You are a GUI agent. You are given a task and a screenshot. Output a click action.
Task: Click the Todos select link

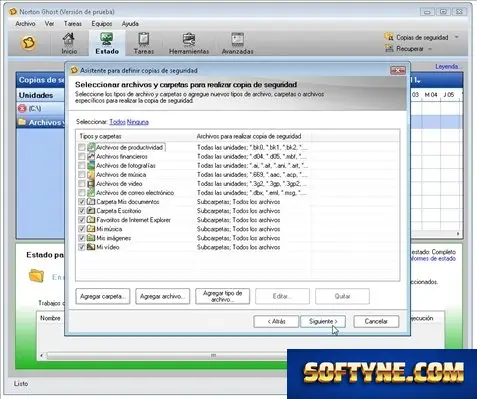click(x=117, y=122)
